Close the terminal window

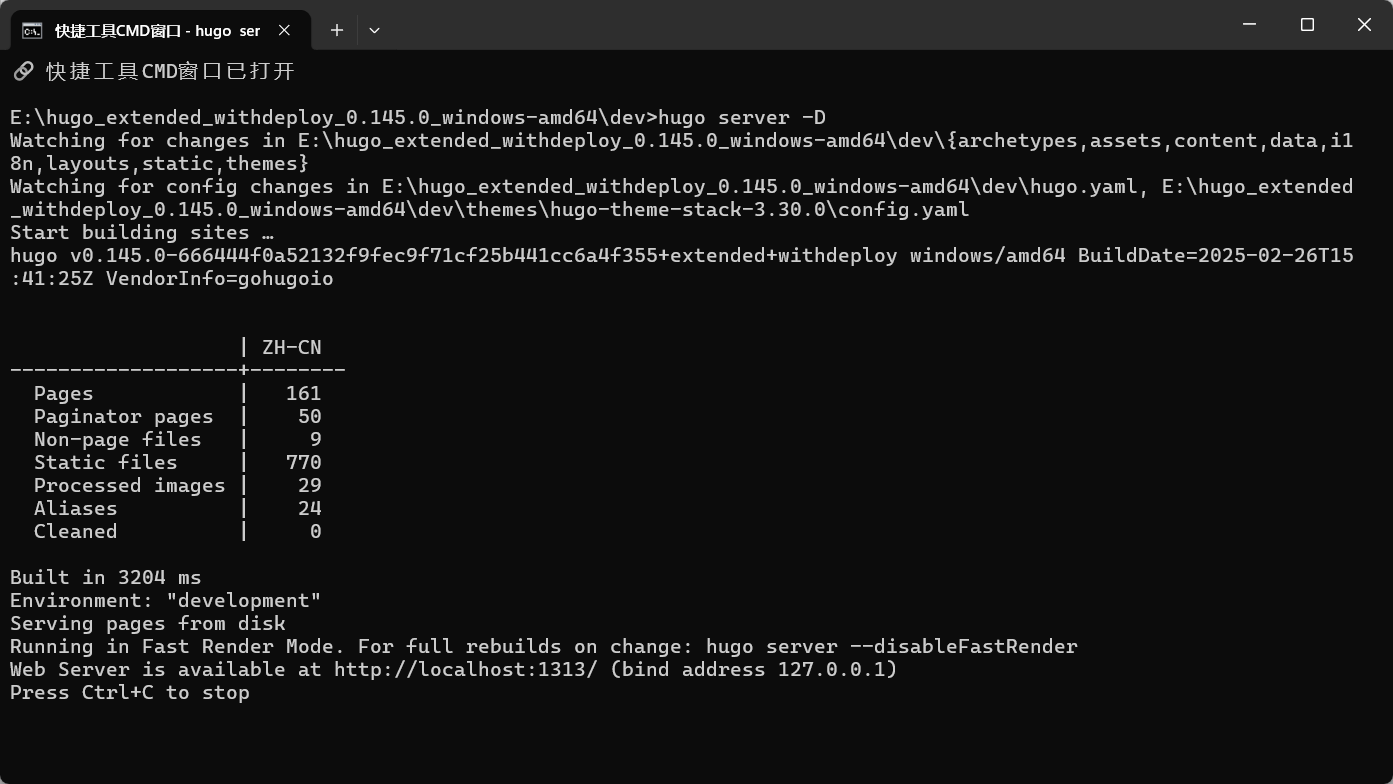point(1364,25)
